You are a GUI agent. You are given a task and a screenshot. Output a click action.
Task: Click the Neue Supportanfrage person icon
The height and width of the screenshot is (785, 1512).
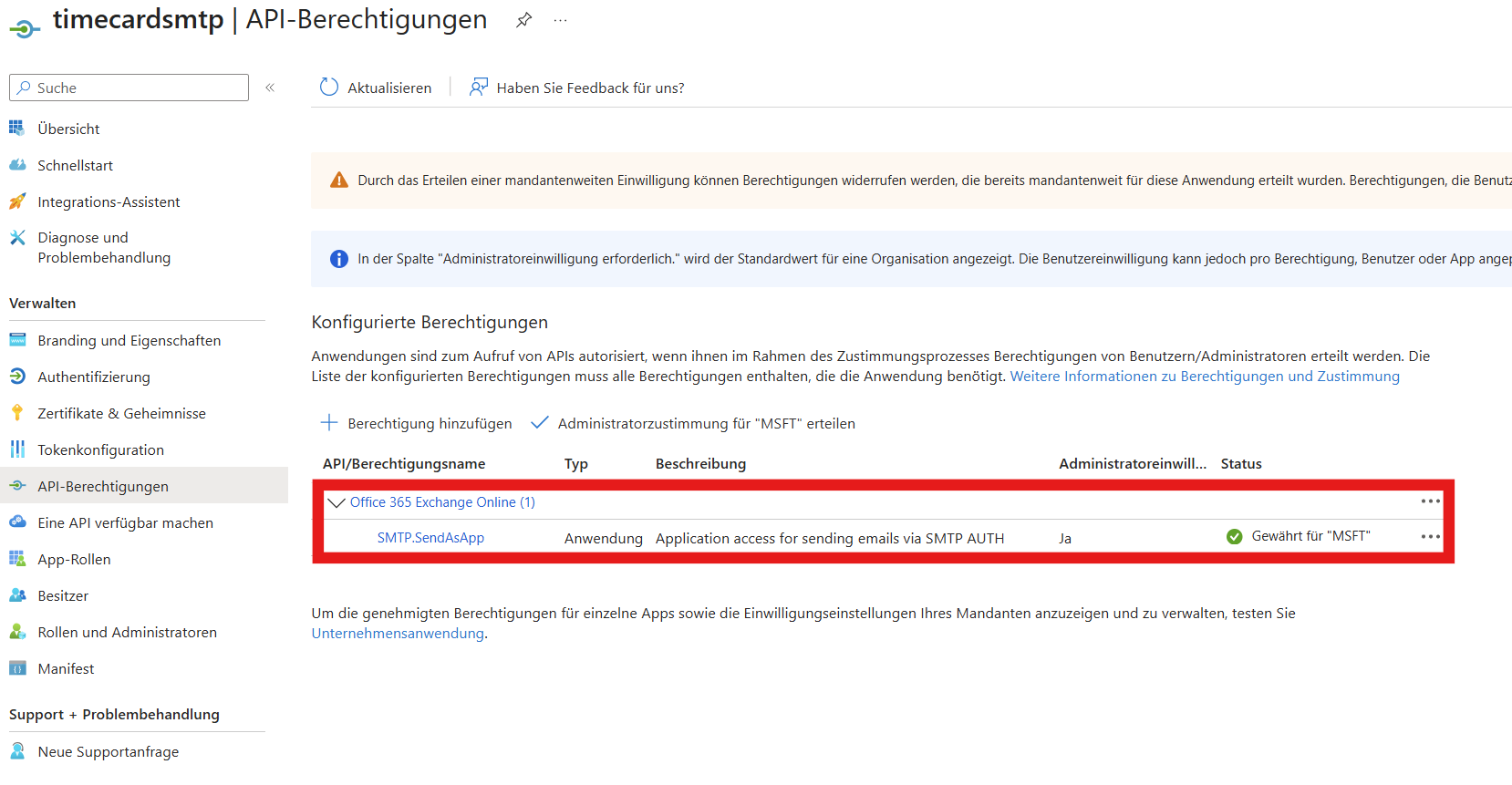(17, 751)
